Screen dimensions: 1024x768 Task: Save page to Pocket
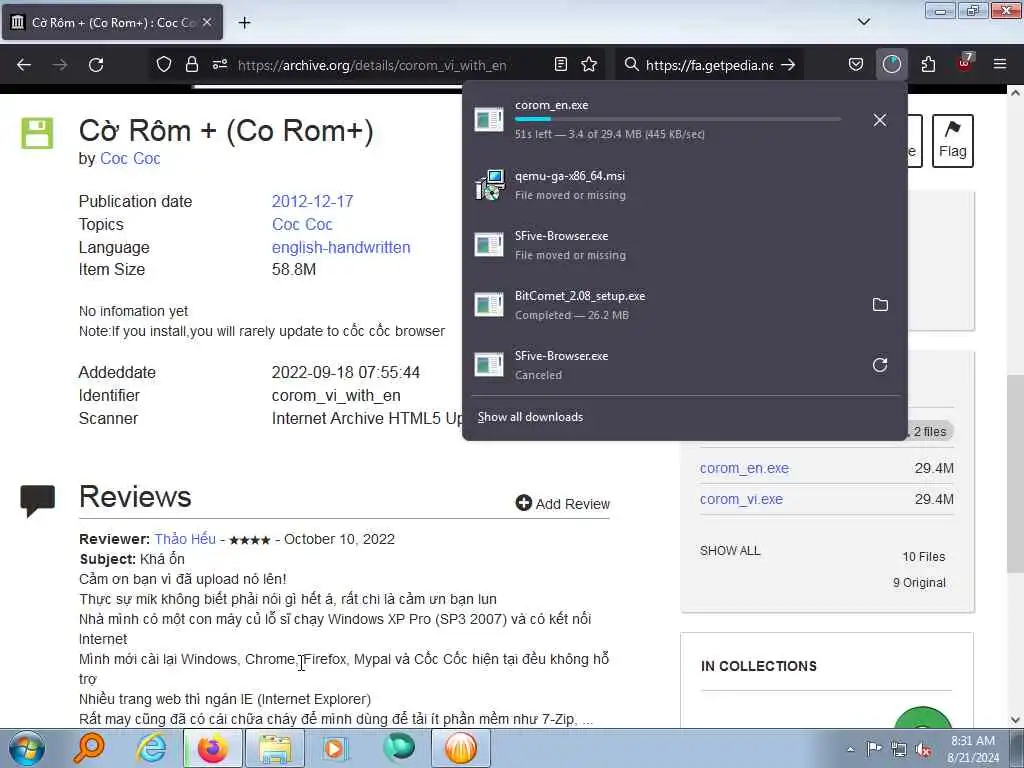[856, 64]
